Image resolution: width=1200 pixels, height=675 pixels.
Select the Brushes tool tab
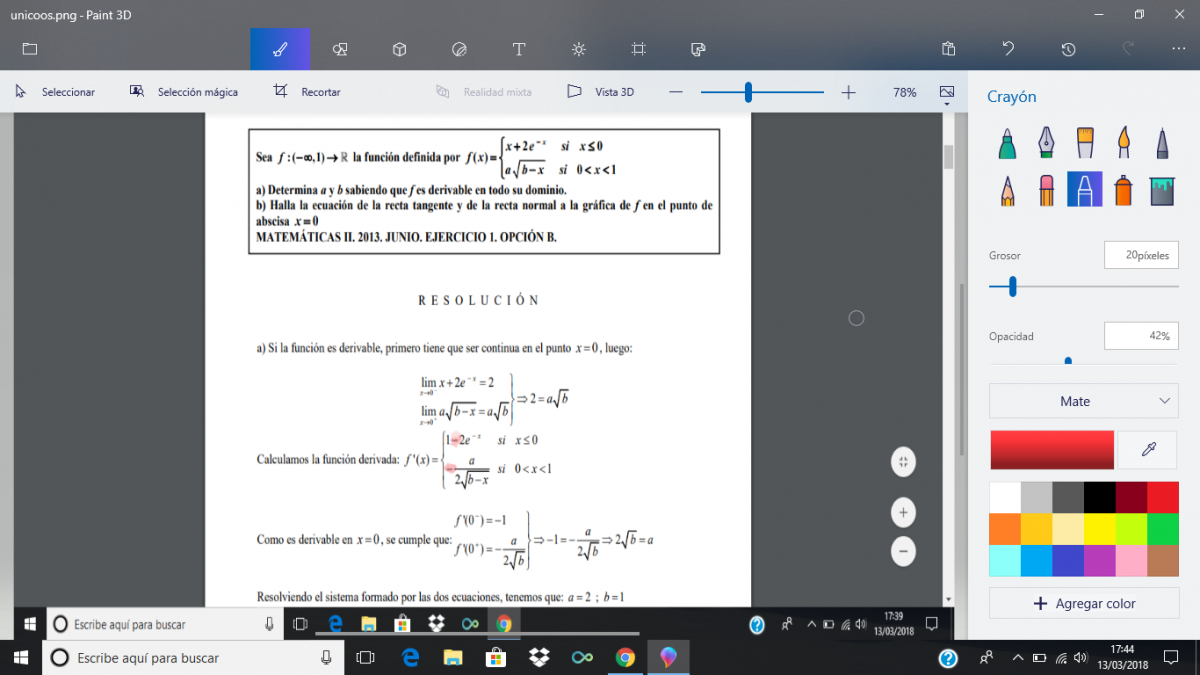280,49
